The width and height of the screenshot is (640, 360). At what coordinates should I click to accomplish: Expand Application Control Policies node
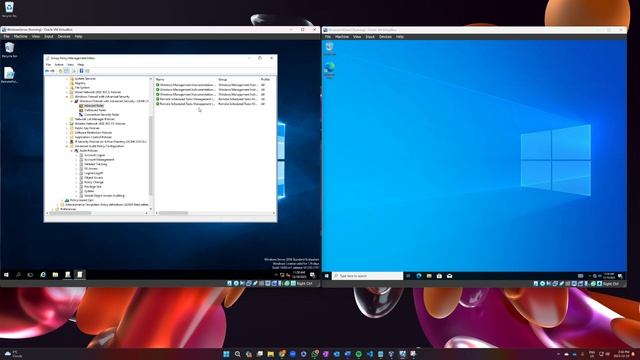pyautogui.click(x=67, y=137)
